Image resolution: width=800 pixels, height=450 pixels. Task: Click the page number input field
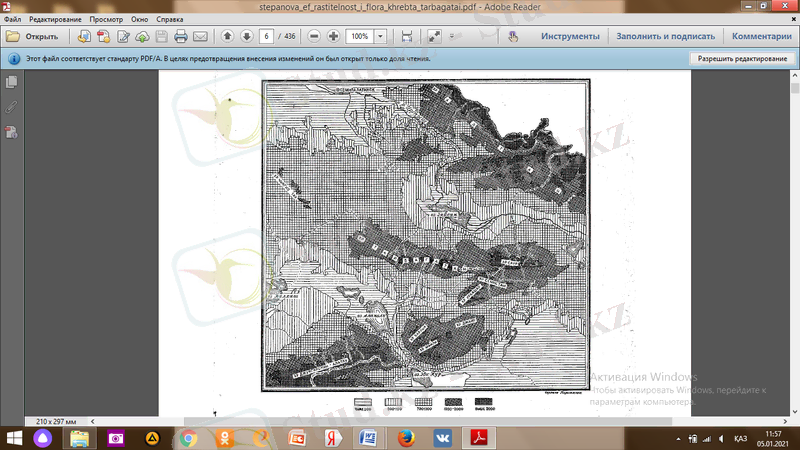[x=267, y=37]
